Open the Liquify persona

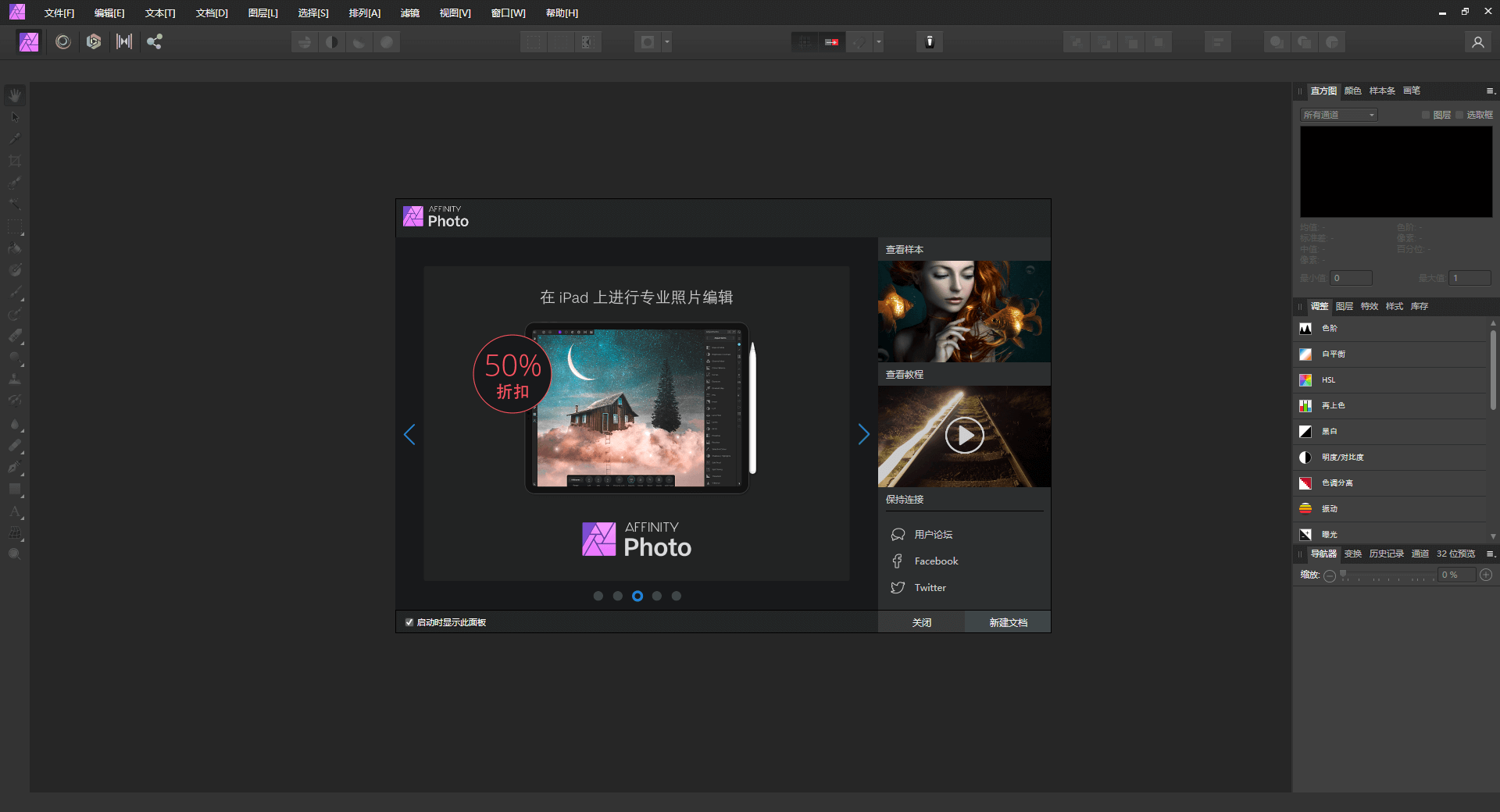[63, 42]
